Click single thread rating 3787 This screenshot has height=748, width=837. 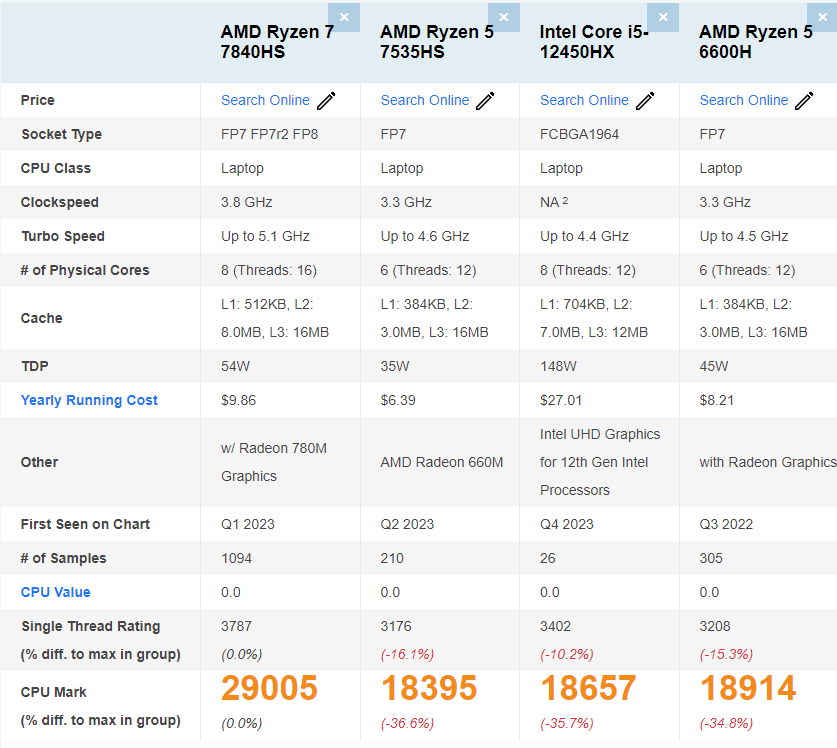point(236,626)
